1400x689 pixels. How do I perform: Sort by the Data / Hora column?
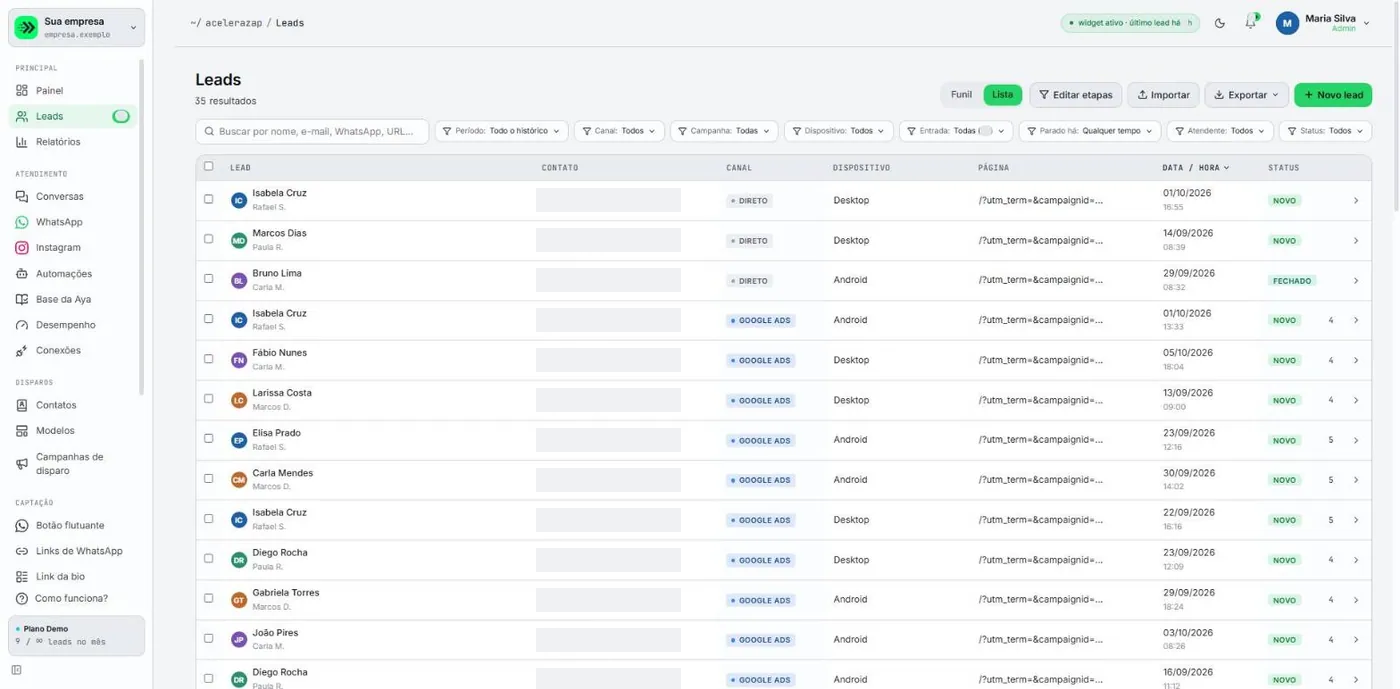[1196, 168]
